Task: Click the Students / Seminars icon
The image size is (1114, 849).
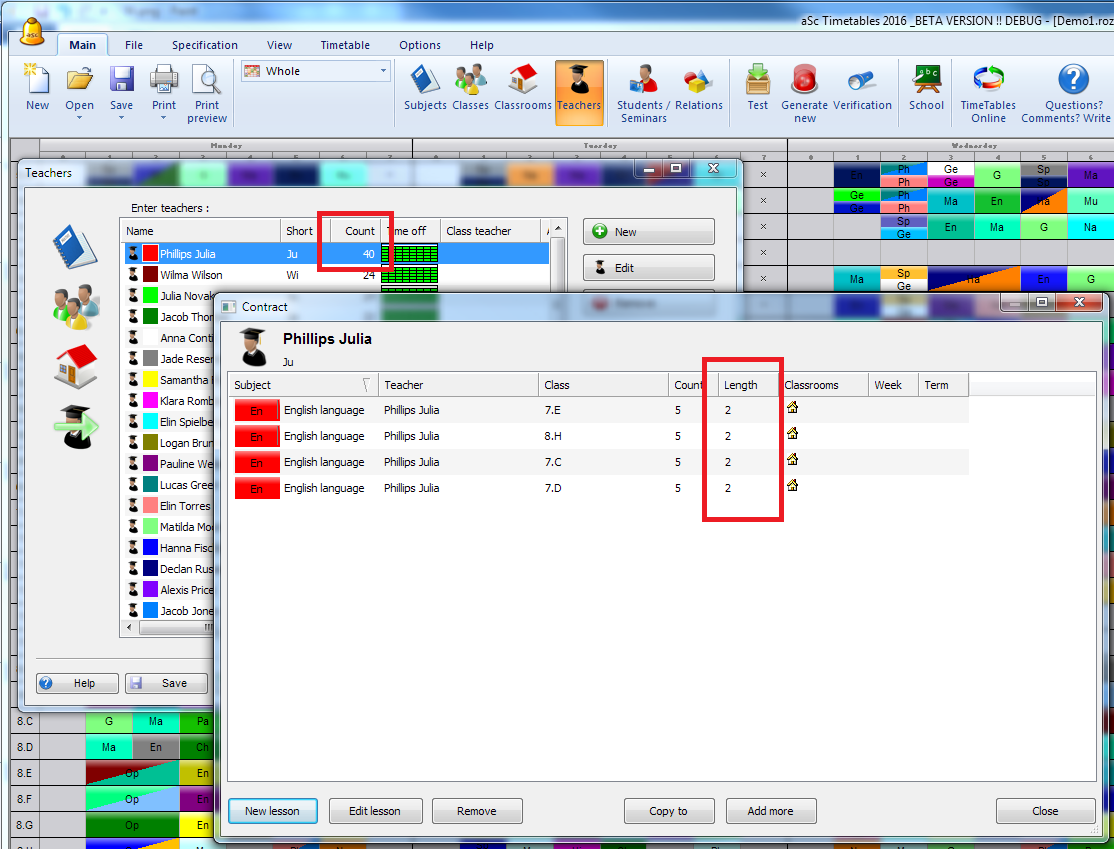Action: [x=643, y=93]
